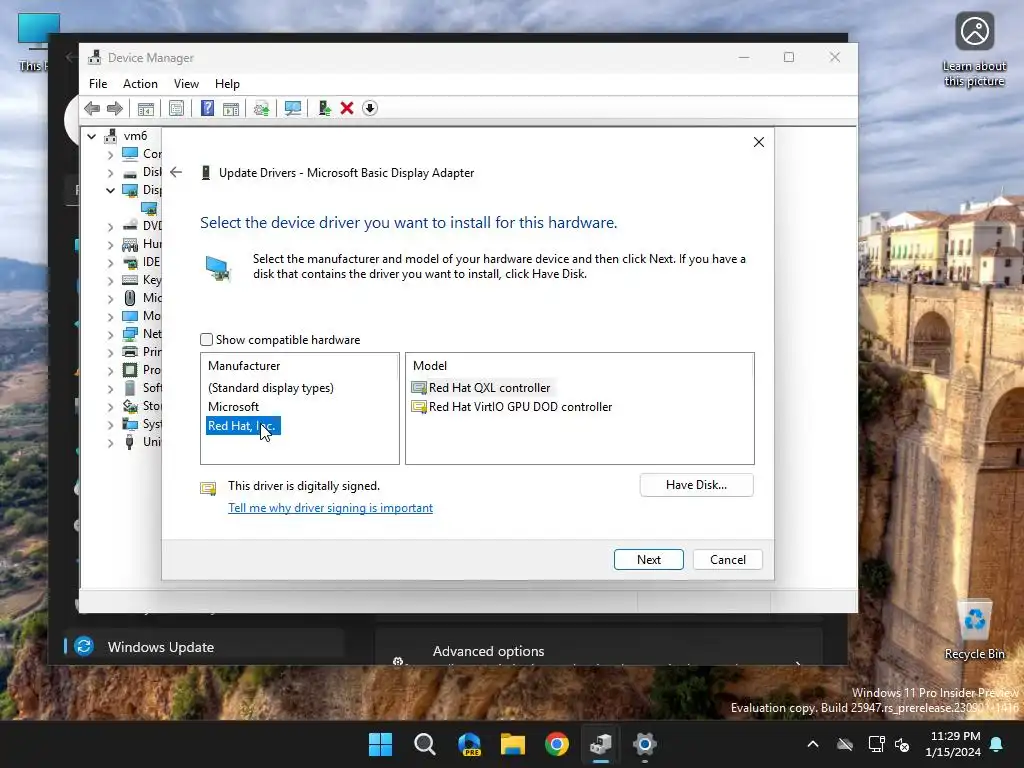Click the Windows Start button on taskbar
This screenshot has height=768, width=1024.
coord(380,744)
